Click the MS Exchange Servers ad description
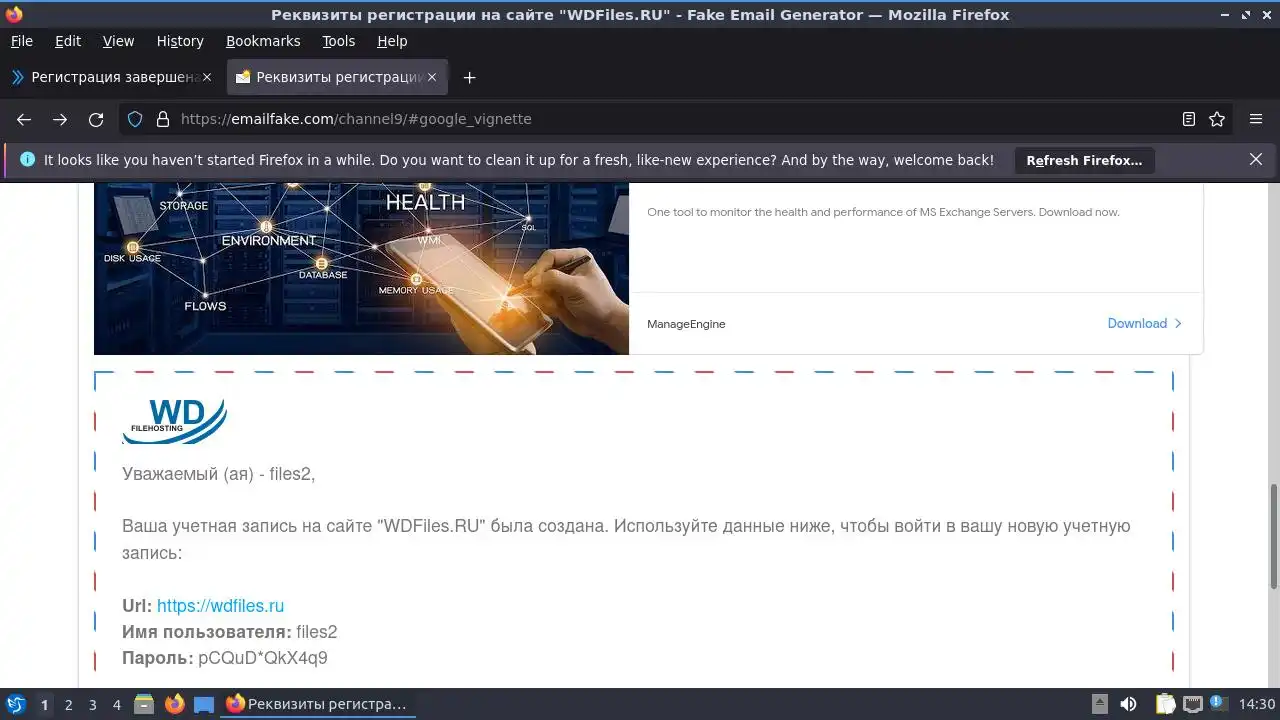The image size is (1280, 720). [x=883, y=212]
